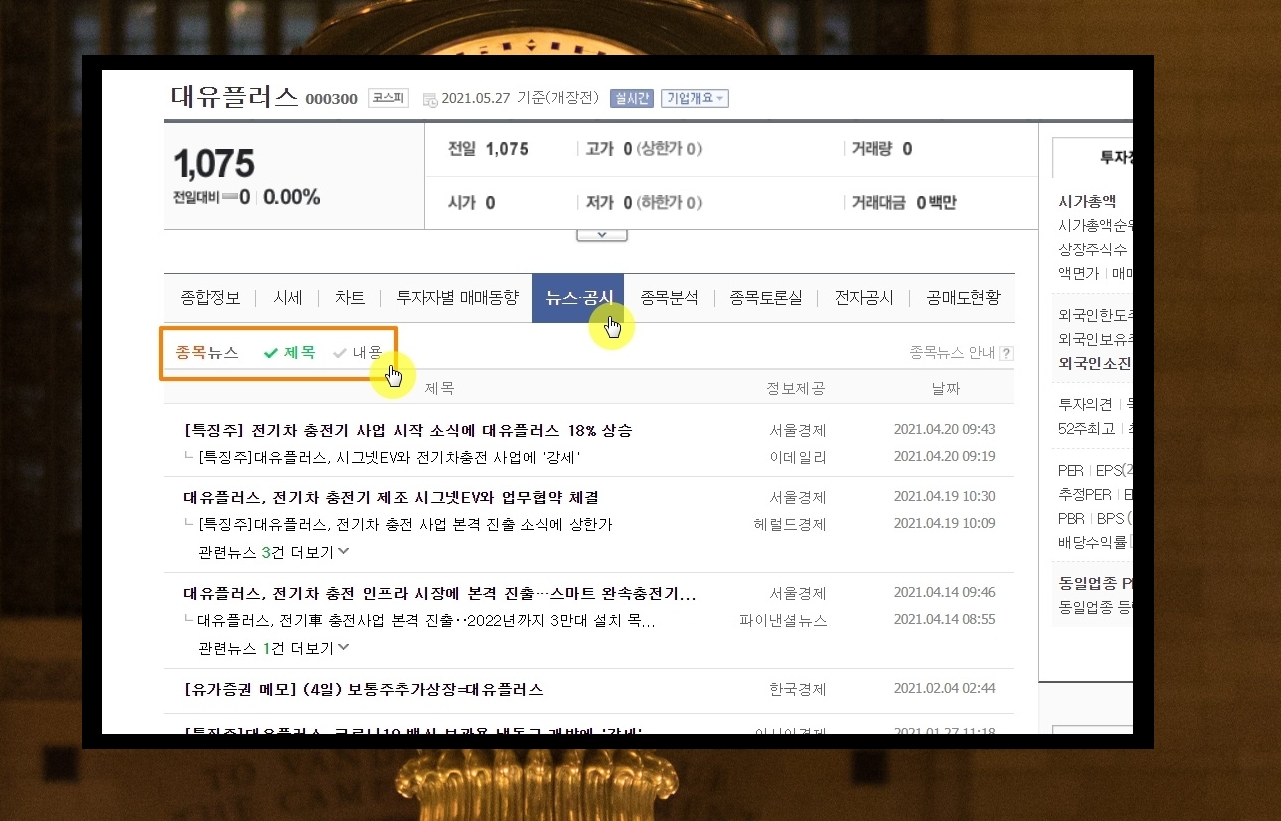
Task: Click 외국인소진 in the side panel
Action: click(1095, 363)
